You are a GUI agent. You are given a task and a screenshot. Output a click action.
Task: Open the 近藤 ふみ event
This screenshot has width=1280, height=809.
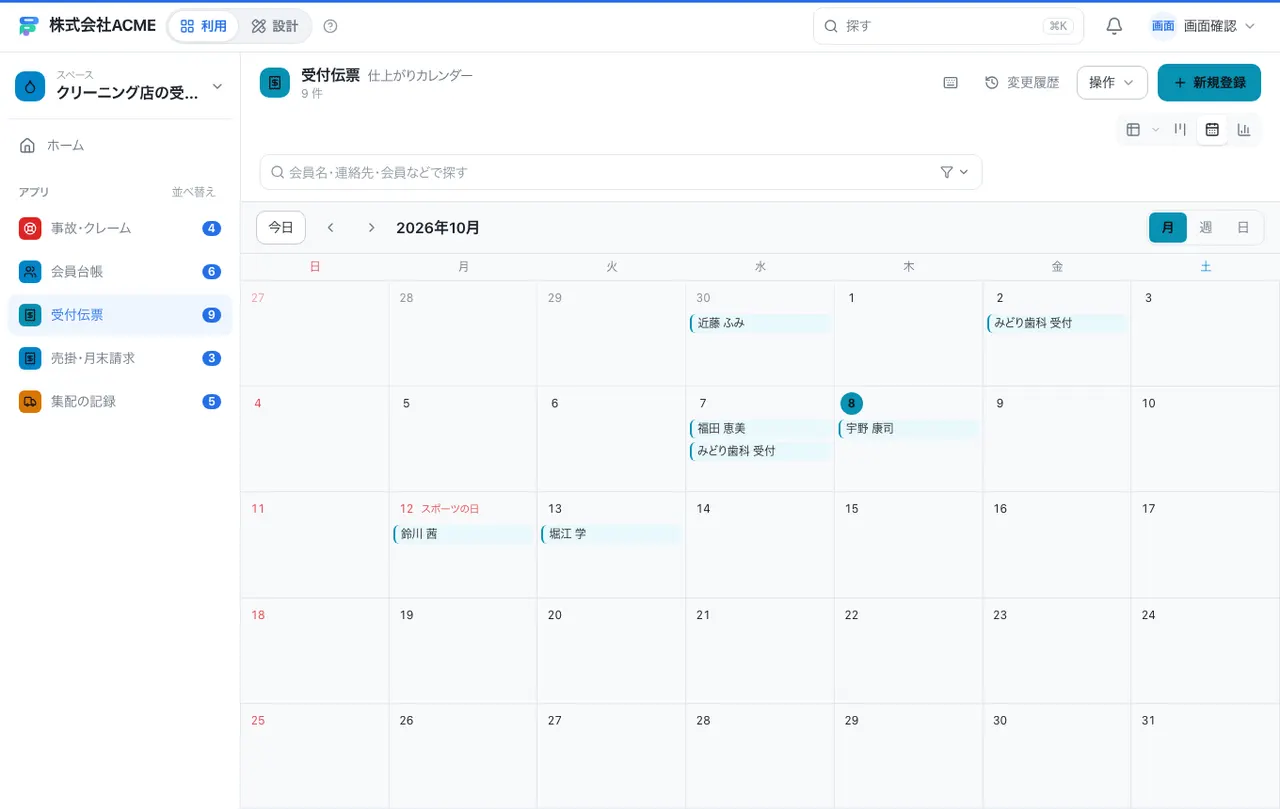tap(759, 323)
